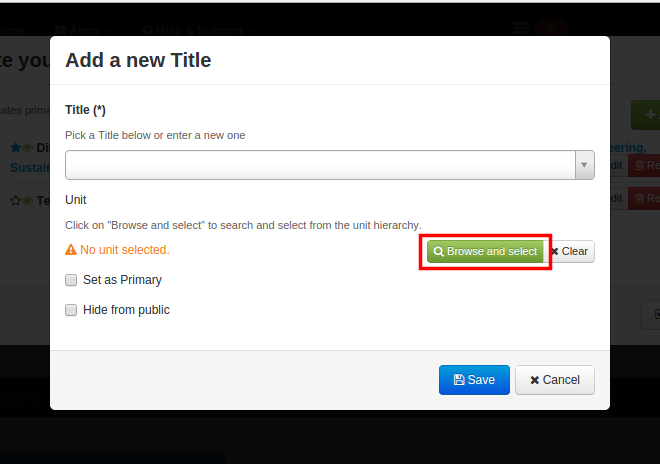Click the floppy disk icon on Save
660x464 pixels.
tap(459, 380)
